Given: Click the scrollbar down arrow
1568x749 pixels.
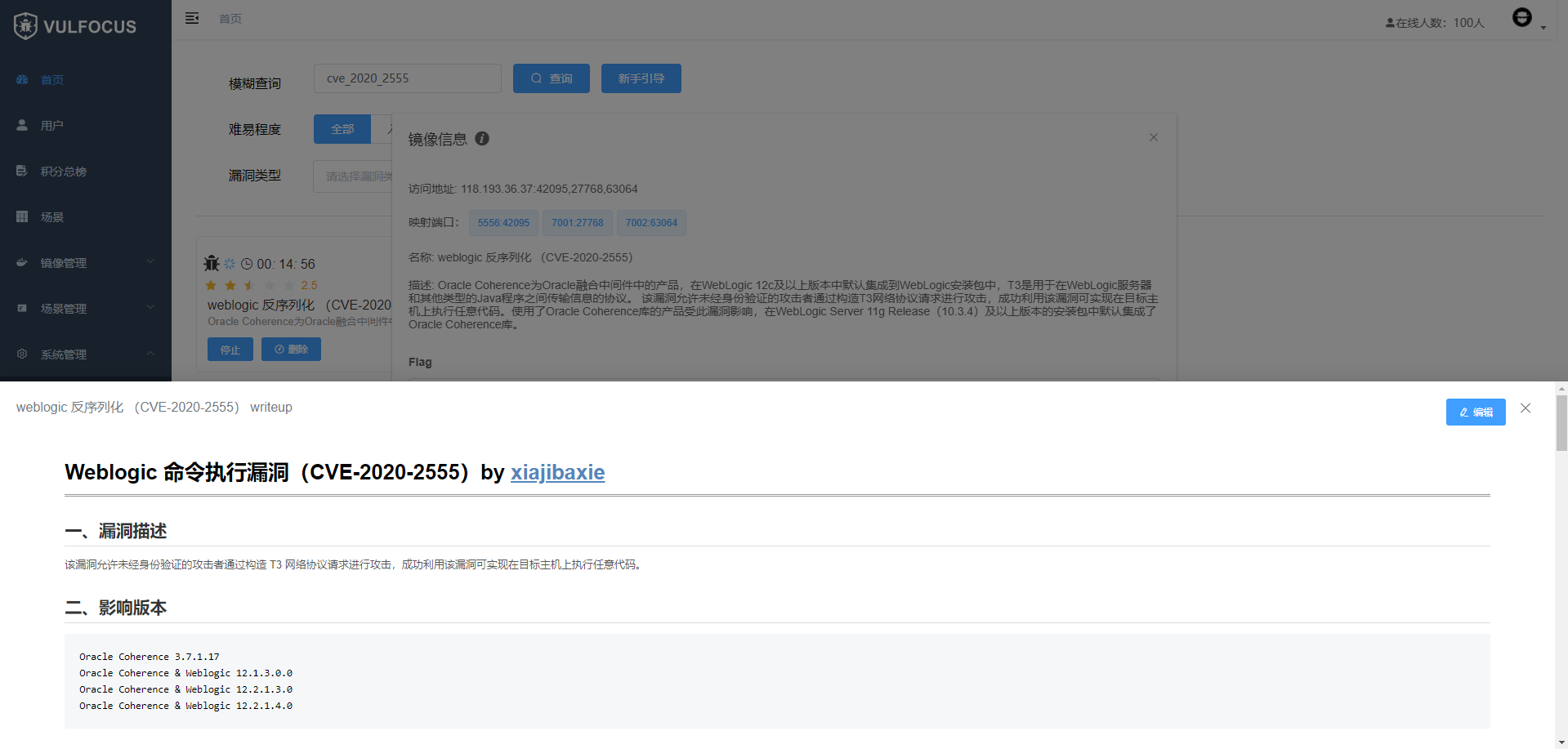Looking at the screenshot, I should pos(1561,742).
